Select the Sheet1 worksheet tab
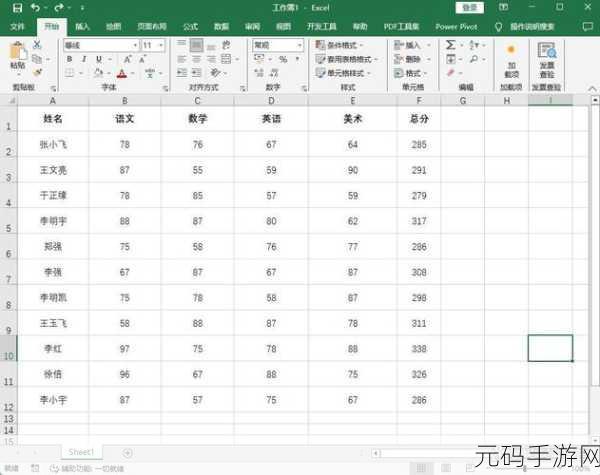The width and height of the screenshot is (600, 475). (x=81, y=452)
